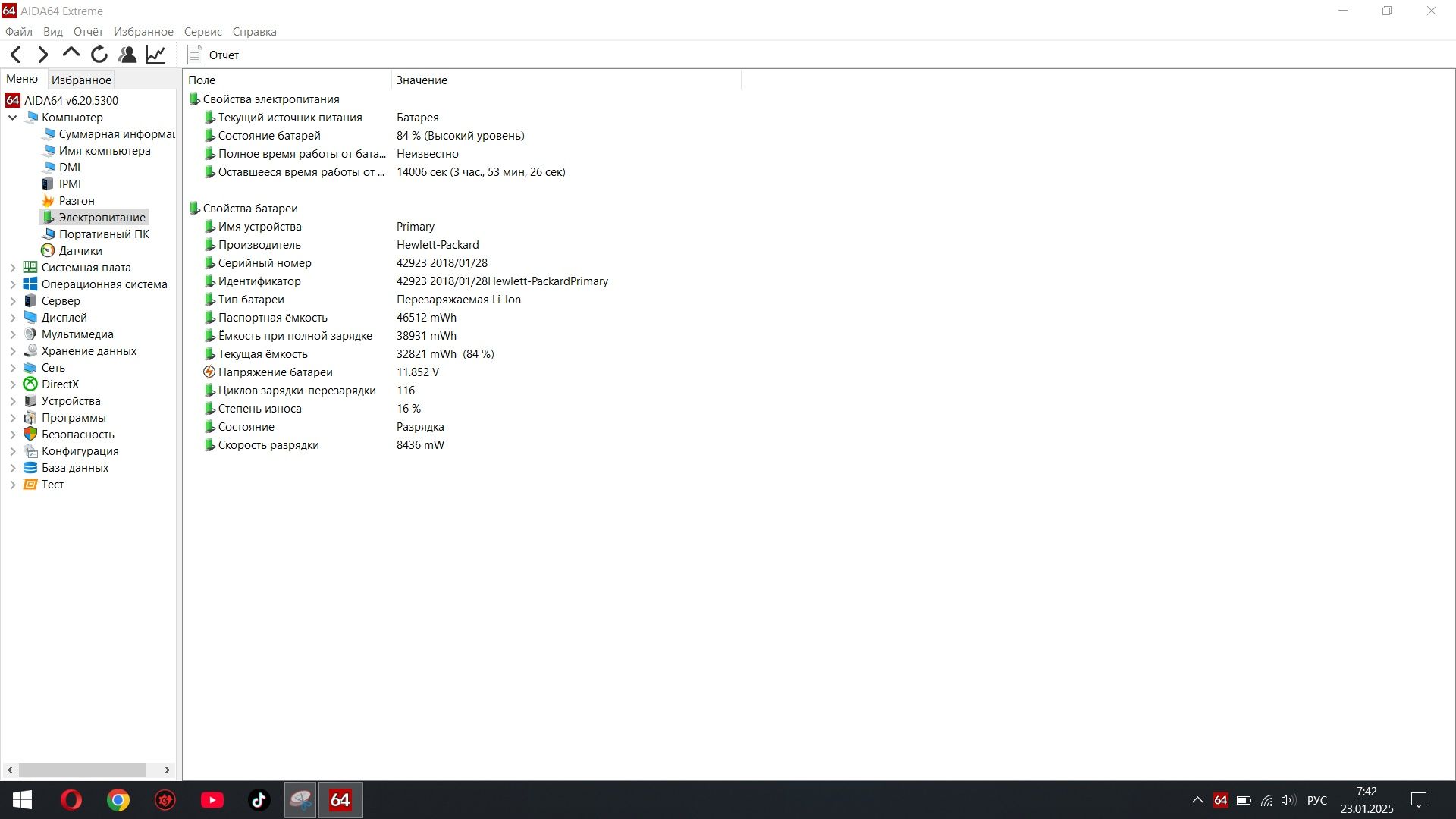Viewport: 1456px width, 819px height.
Task: Open the Вид menu
Action: (53, 32)
